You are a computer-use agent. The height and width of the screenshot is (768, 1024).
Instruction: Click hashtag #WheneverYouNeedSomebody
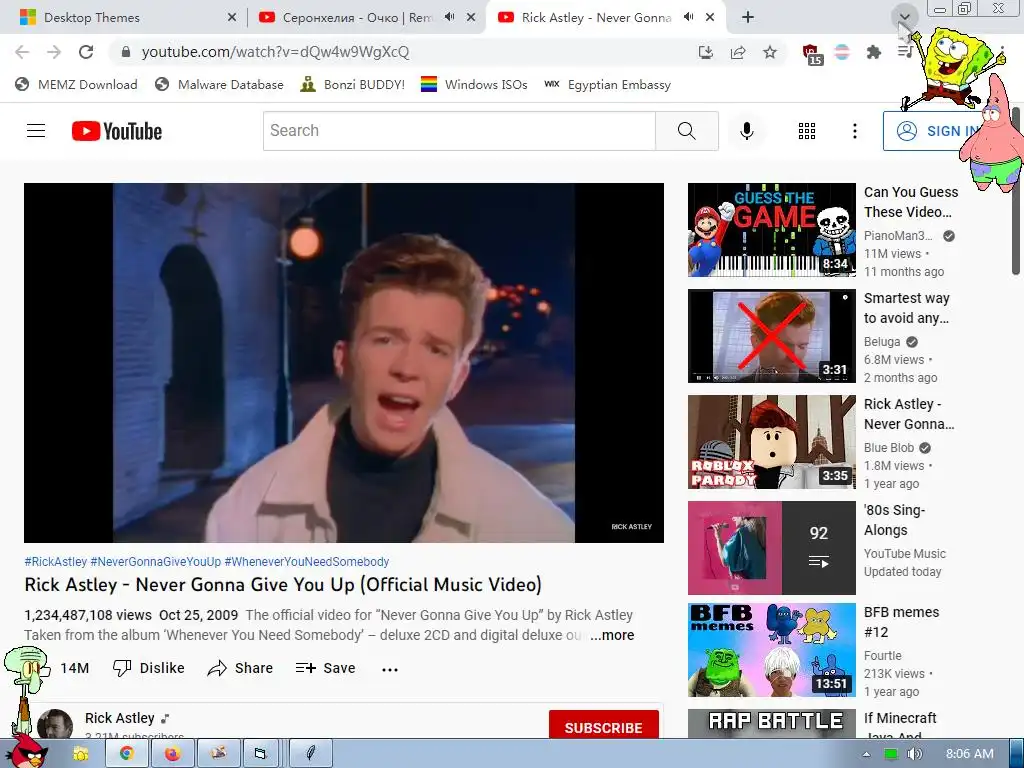307,562
